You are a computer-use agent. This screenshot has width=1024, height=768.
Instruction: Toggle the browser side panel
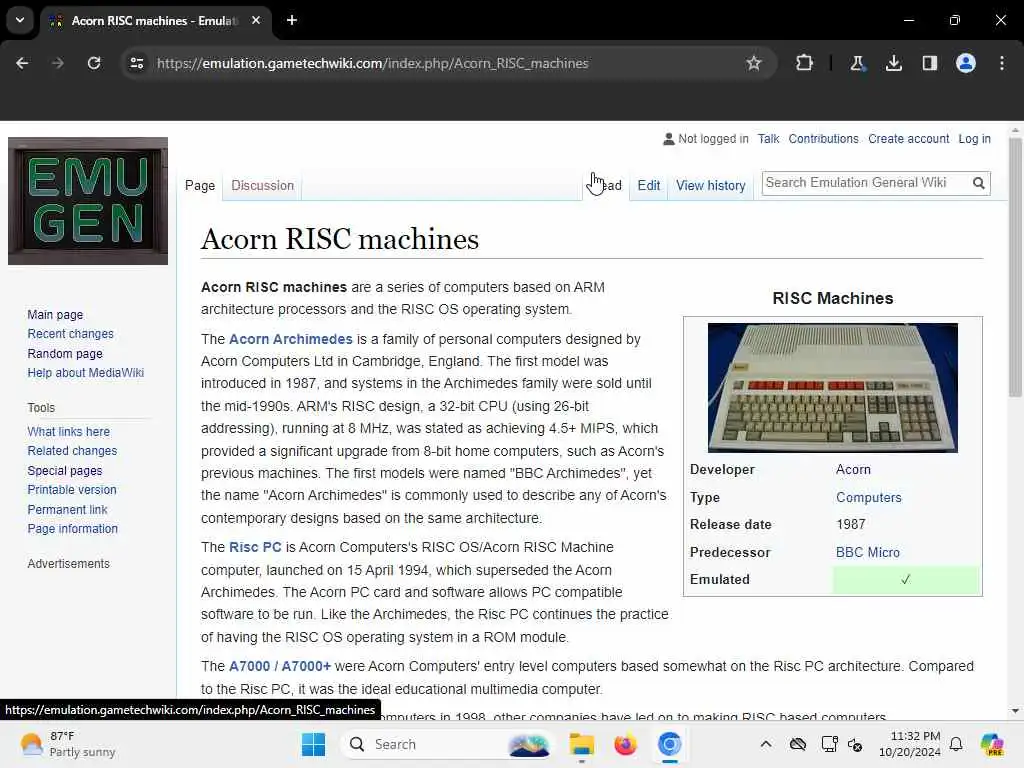[x=929, y=63]
